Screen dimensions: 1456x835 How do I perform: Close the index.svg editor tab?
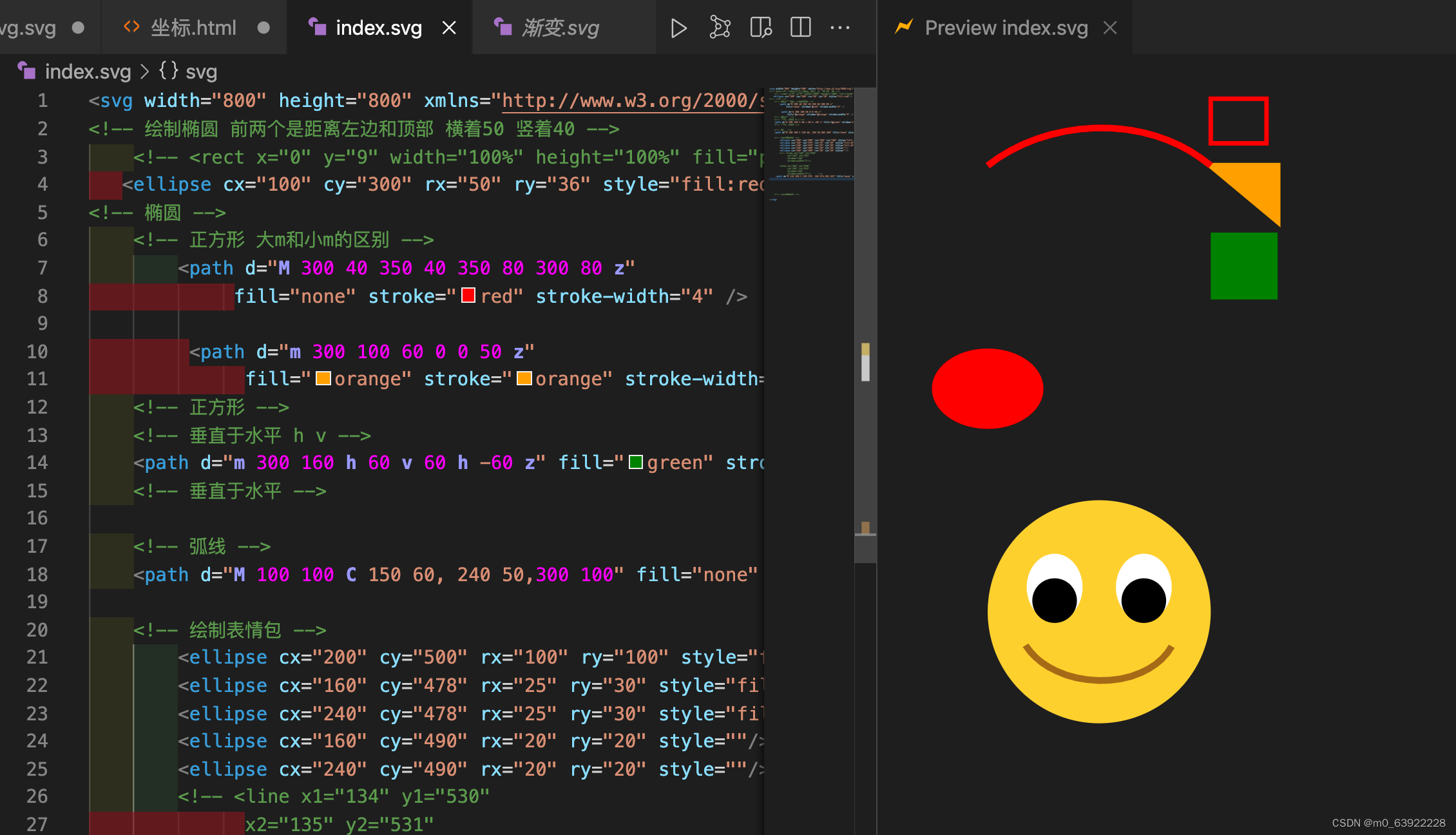tap(449, 28)
